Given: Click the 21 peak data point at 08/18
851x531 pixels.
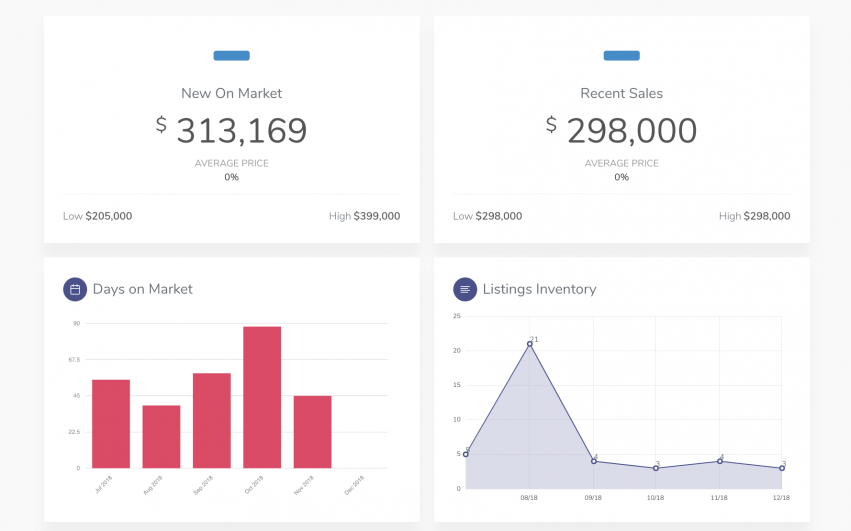Looking at the screenshot, I should tap(530, 344).
